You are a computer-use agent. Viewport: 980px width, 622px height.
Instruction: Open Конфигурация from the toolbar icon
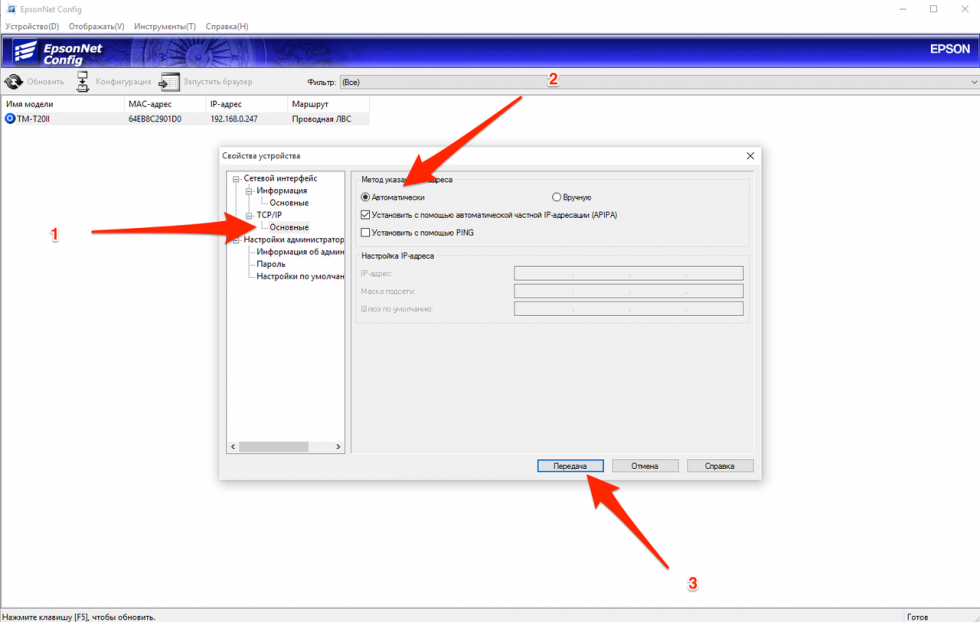tap(82, 82)
